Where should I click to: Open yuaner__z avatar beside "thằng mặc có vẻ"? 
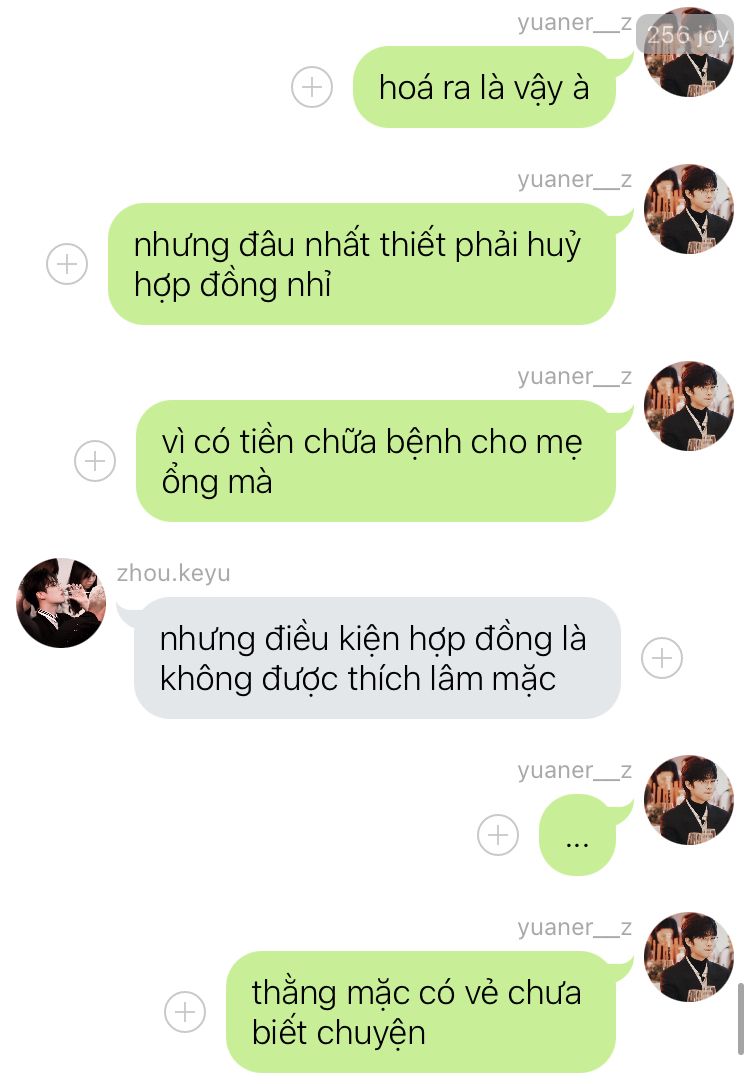(x=688, y=957)
